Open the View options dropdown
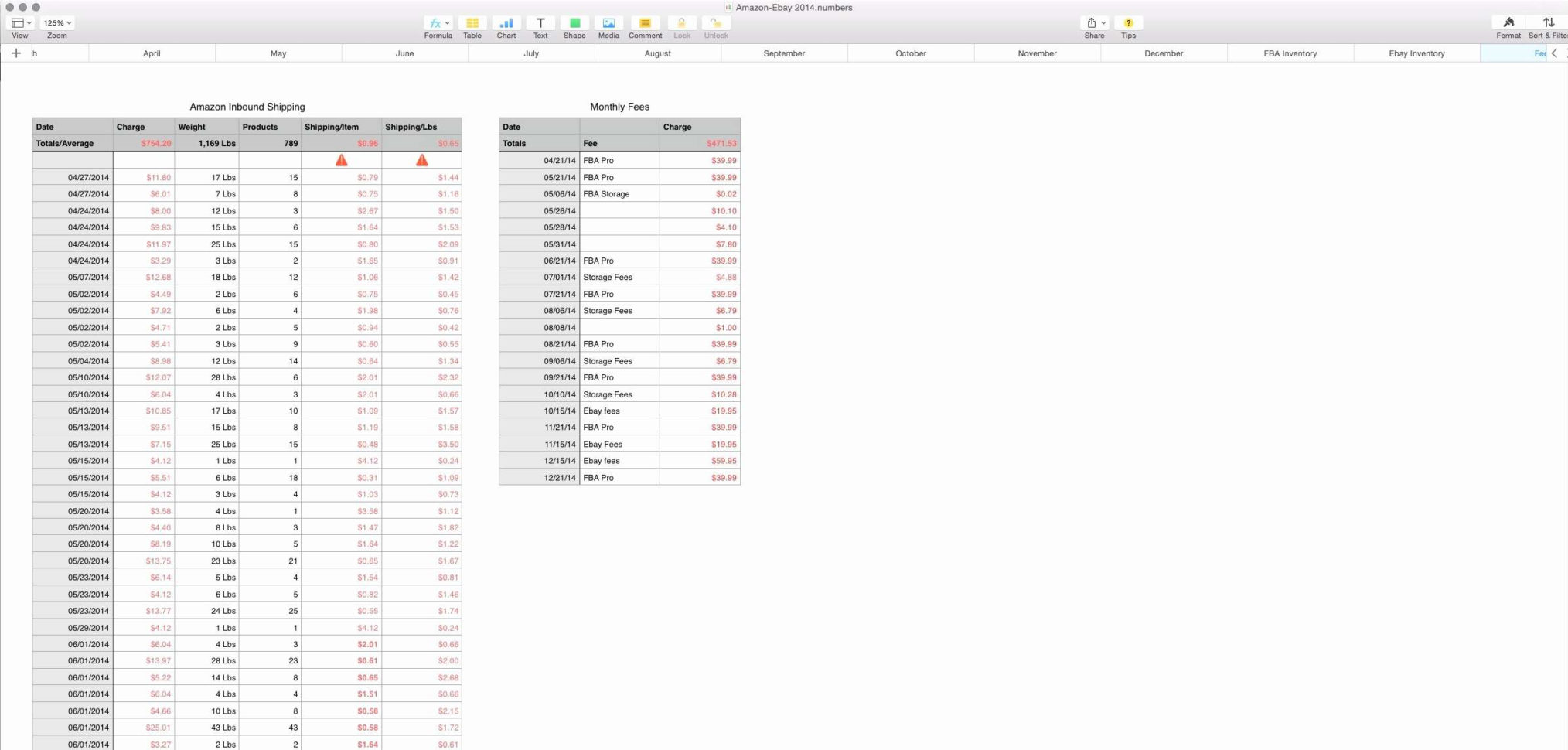 (x=21, y=22)
